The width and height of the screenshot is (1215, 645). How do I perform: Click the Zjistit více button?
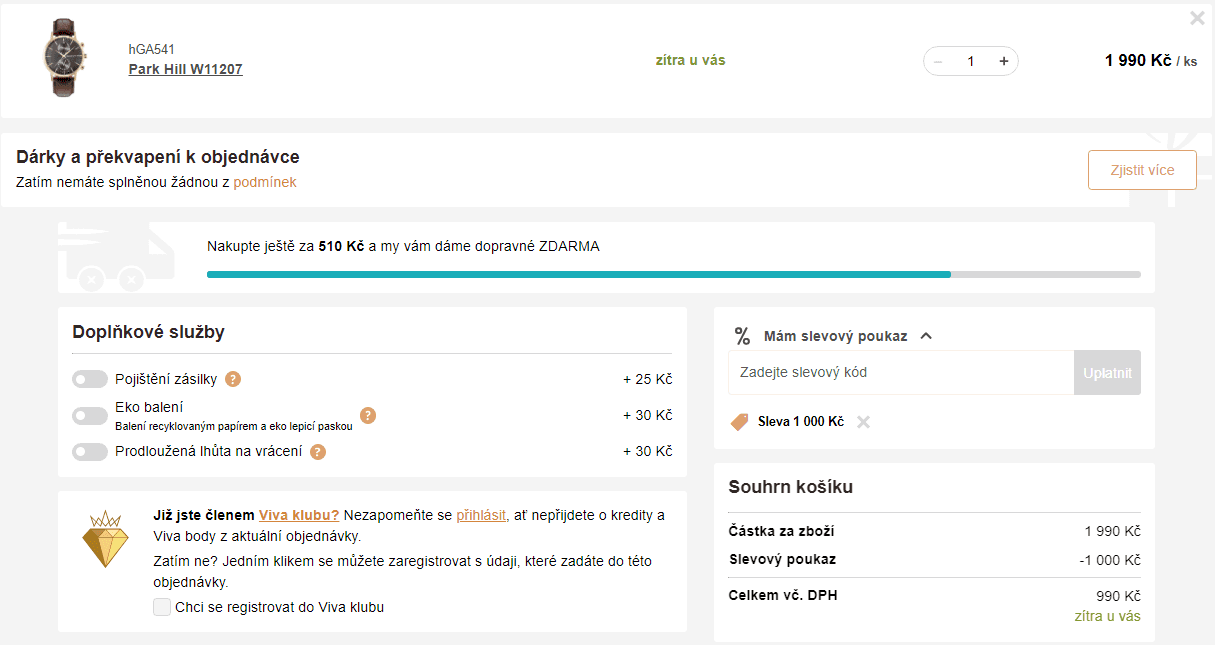pos(1142,170)
